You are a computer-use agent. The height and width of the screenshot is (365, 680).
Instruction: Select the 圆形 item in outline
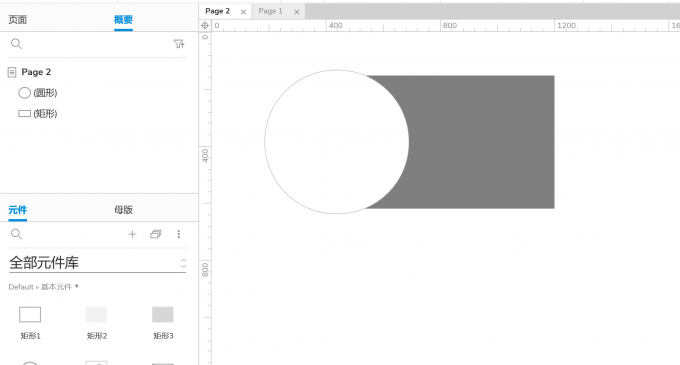(x=38, y=93)
